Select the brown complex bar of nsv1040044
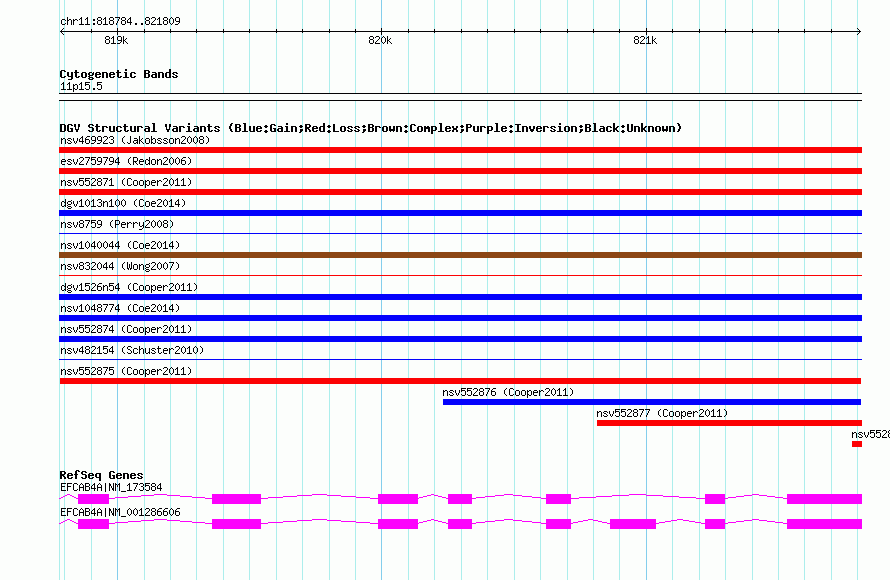Image resolution: width=890 pixels, height=580 pixels. [460, 255]
